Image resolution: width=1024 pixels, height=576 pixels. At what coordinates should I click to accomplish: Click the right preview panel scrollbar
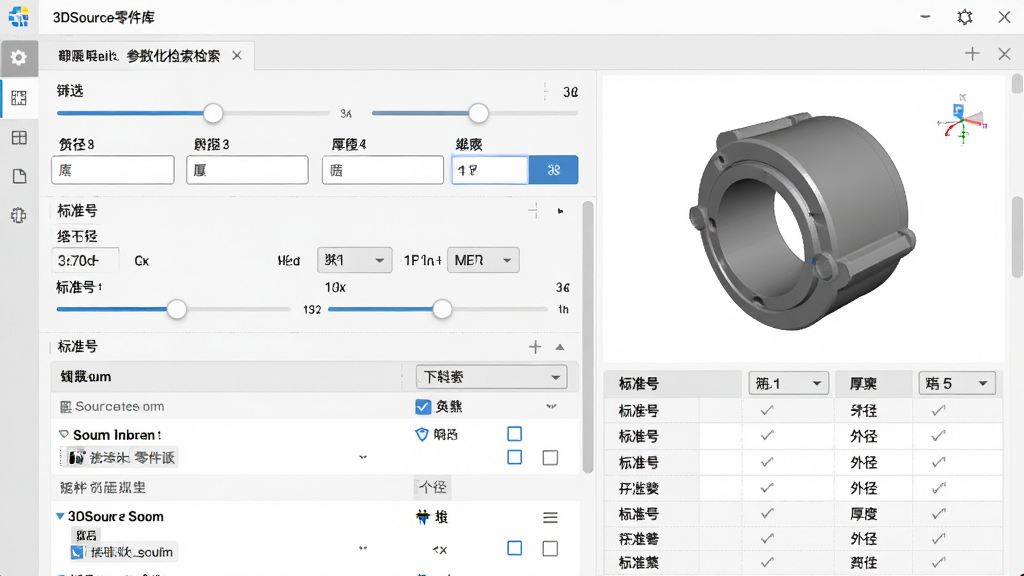1017,237
